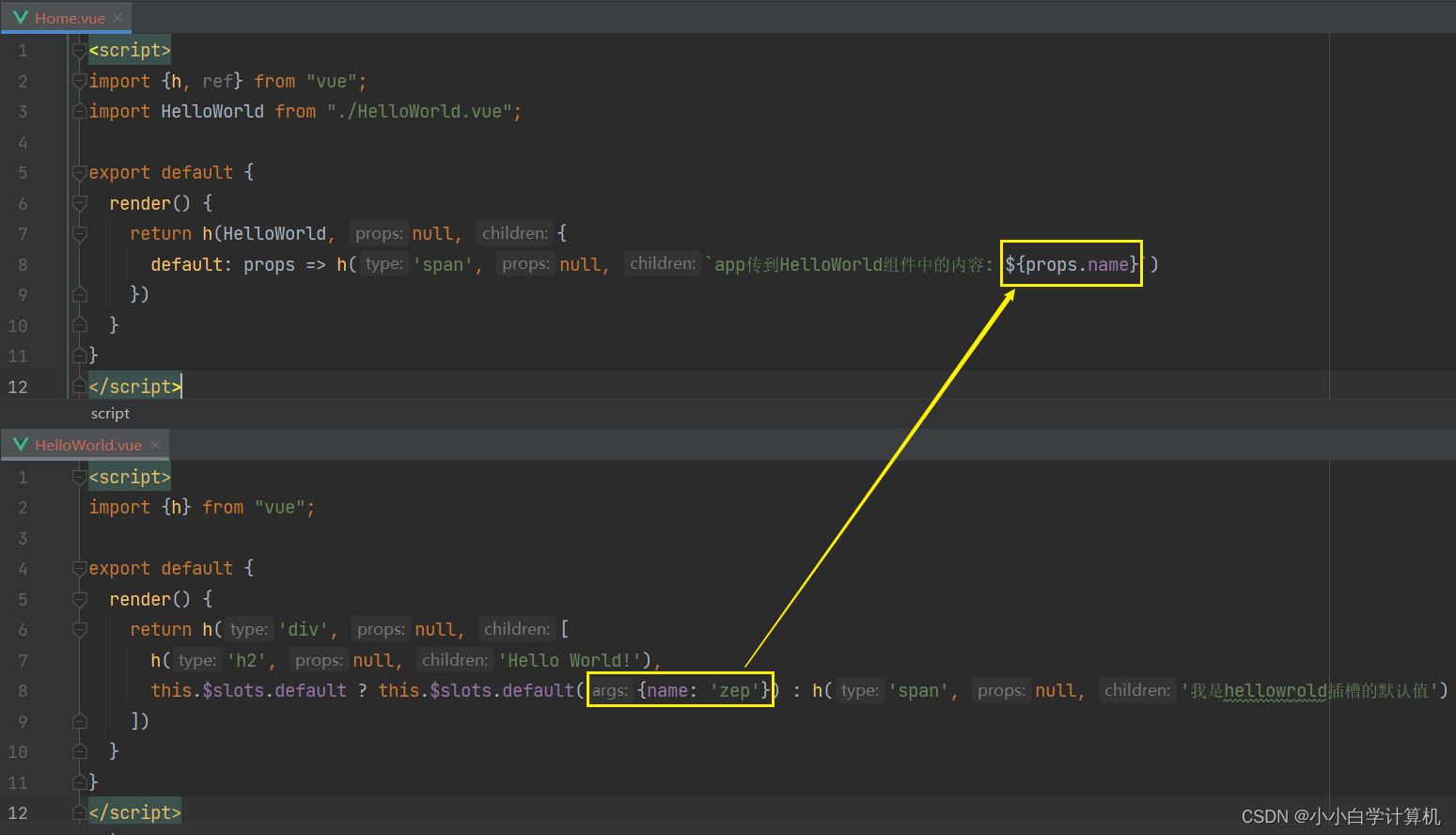
Task: Click the {name: 'zep'} argument in HelloWorld.vue
Action: click(x=704, y=691)
